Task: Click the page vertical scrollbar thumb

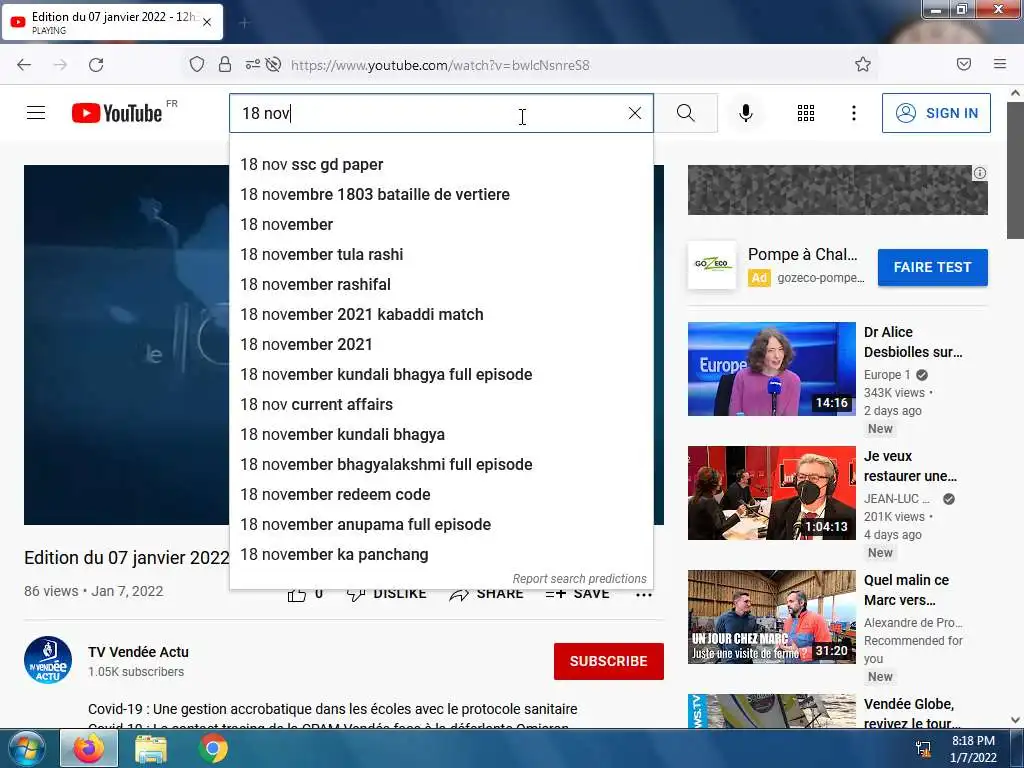Action: [1015, 170]
